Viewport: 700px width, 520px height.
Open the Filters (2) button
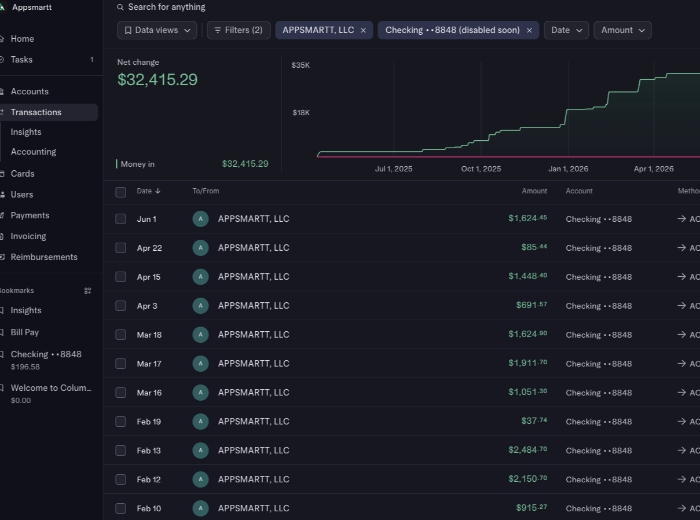click(x=239, y=30)
